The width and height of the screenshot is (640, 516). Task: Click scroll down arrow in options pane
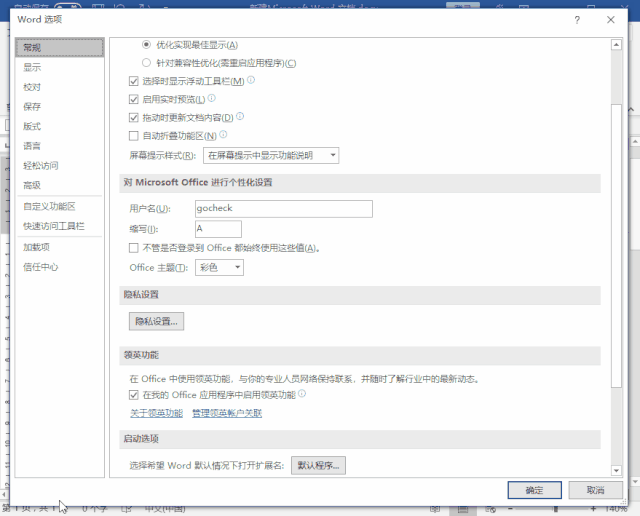616,471
